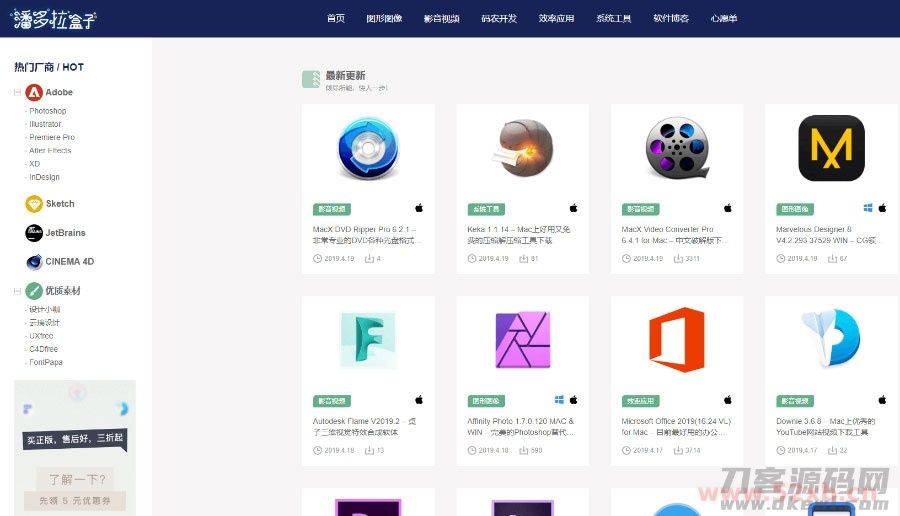Click the category tag on Microsoft Office card
Viewport: 900px width, 516px height.
[641, 401]
